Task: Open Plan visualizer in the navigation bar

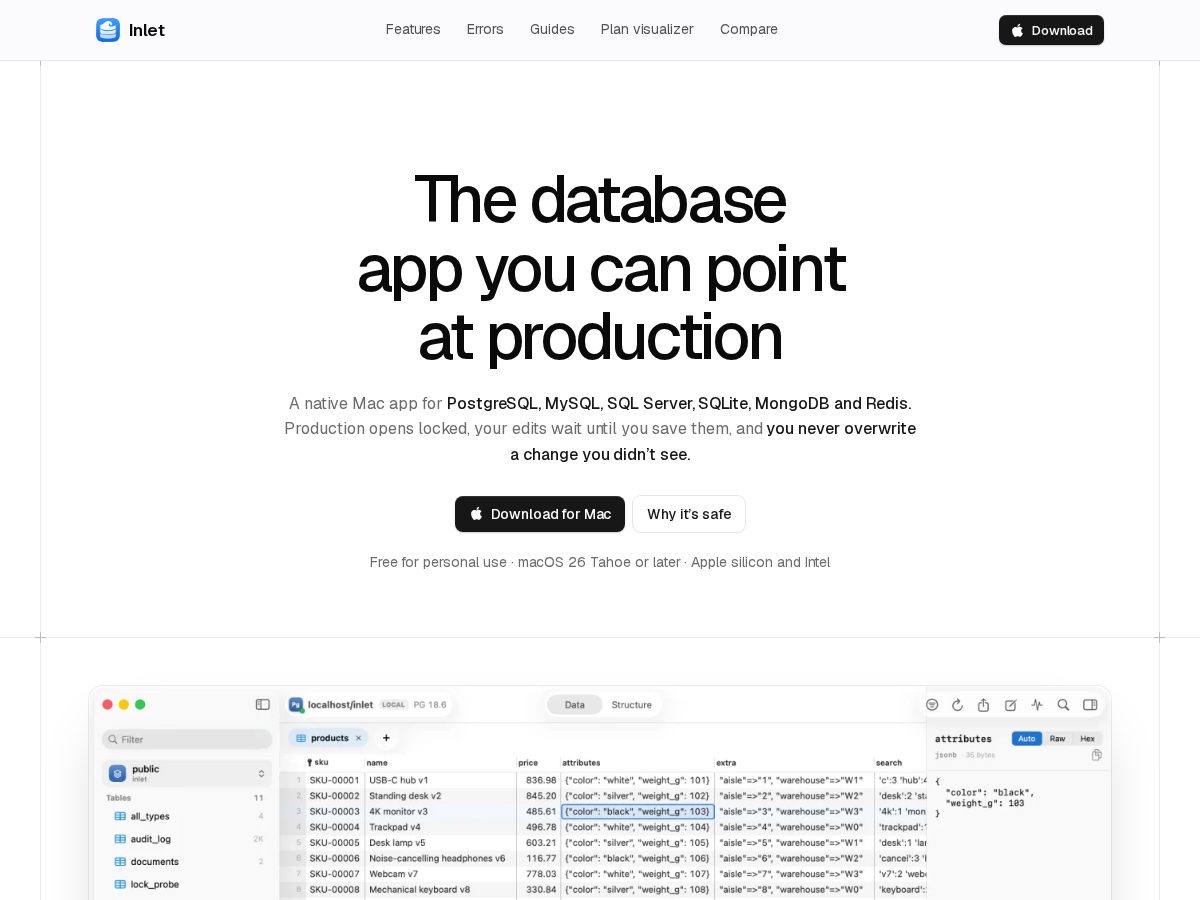Action: [647, 29]
